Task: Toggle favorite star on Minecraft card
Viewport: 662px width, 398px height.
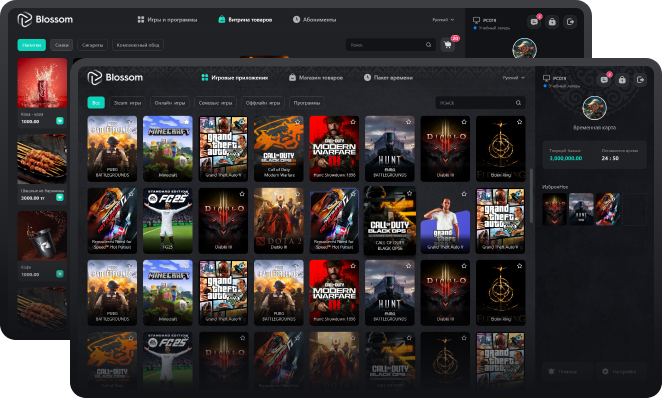Action: click(186, 122)
